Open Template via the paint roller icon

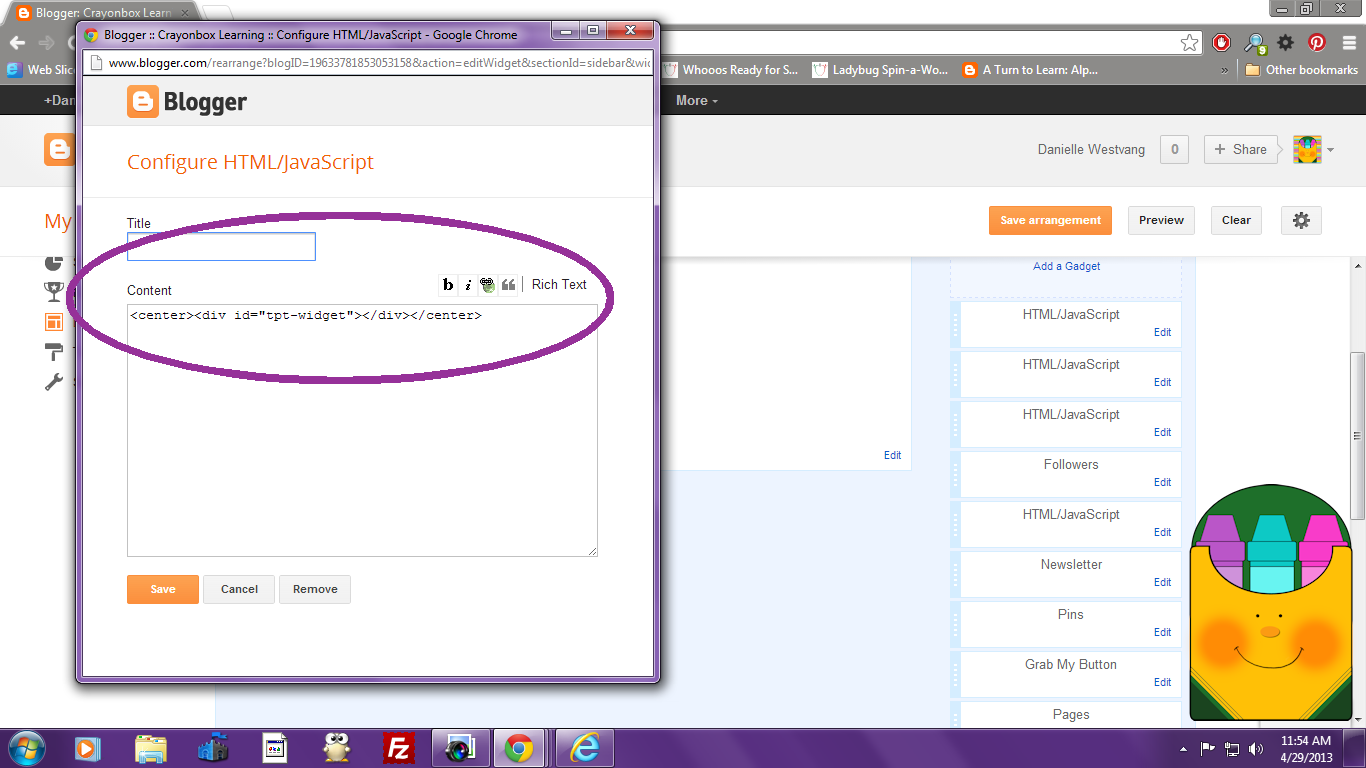(x=55, y=352)
